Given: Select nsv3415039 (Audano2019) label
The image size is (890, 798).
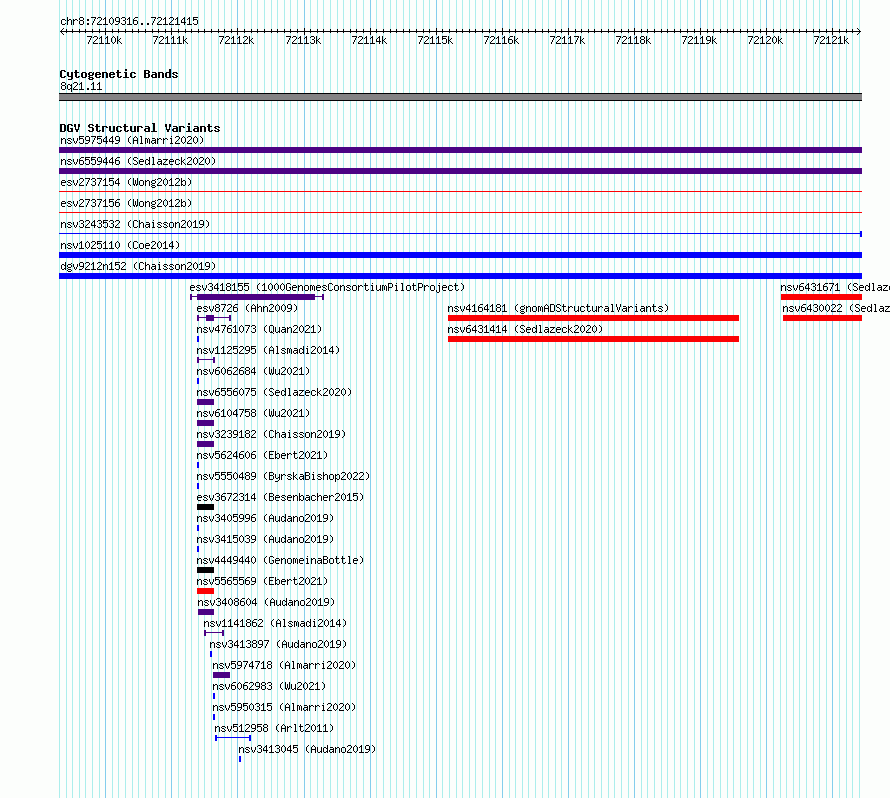Looking at the screenshot, I should 265,539.
